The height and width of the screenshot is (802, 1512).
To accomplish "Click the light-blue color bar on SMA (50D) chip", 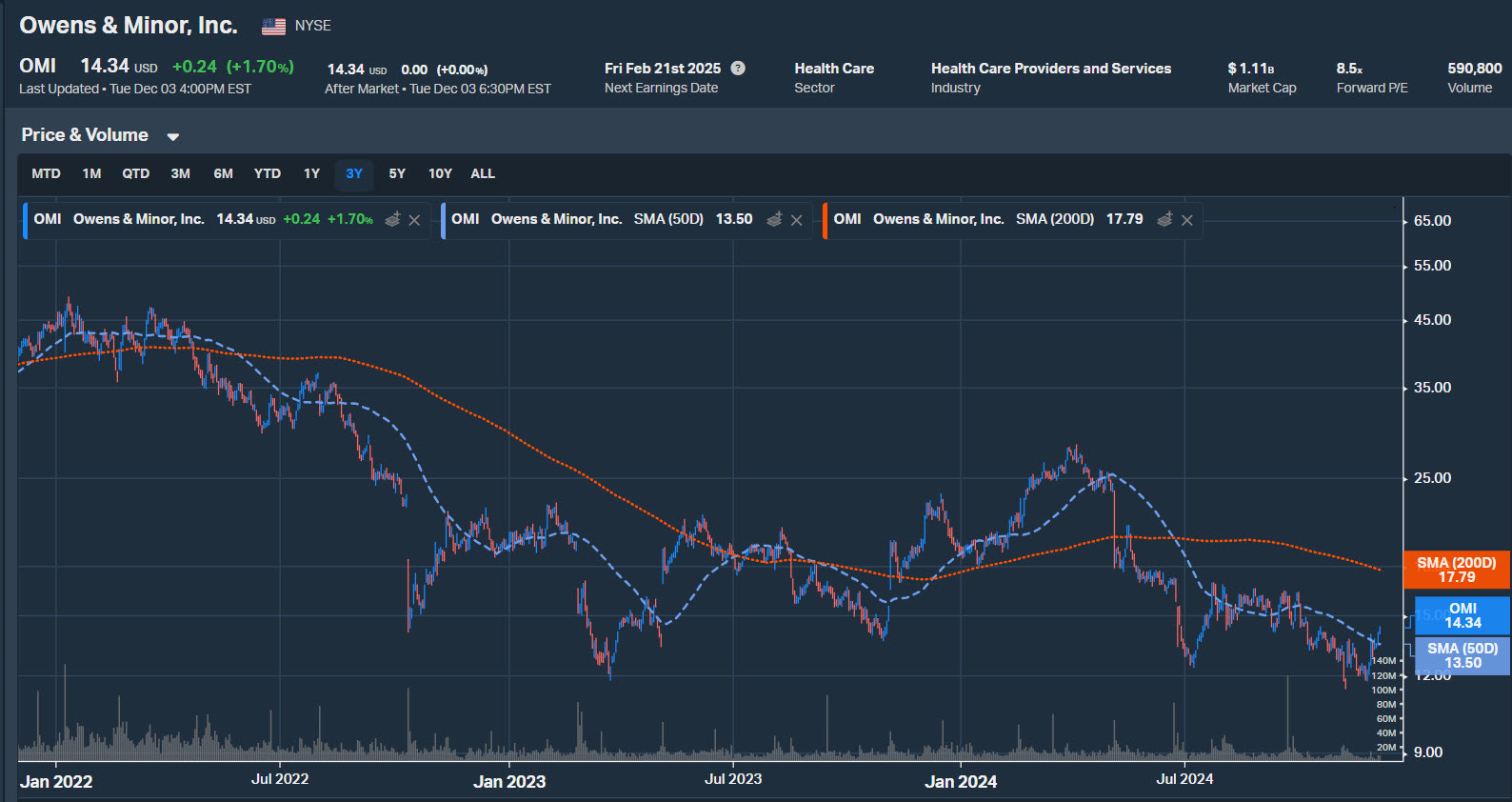I will [444, 220].
